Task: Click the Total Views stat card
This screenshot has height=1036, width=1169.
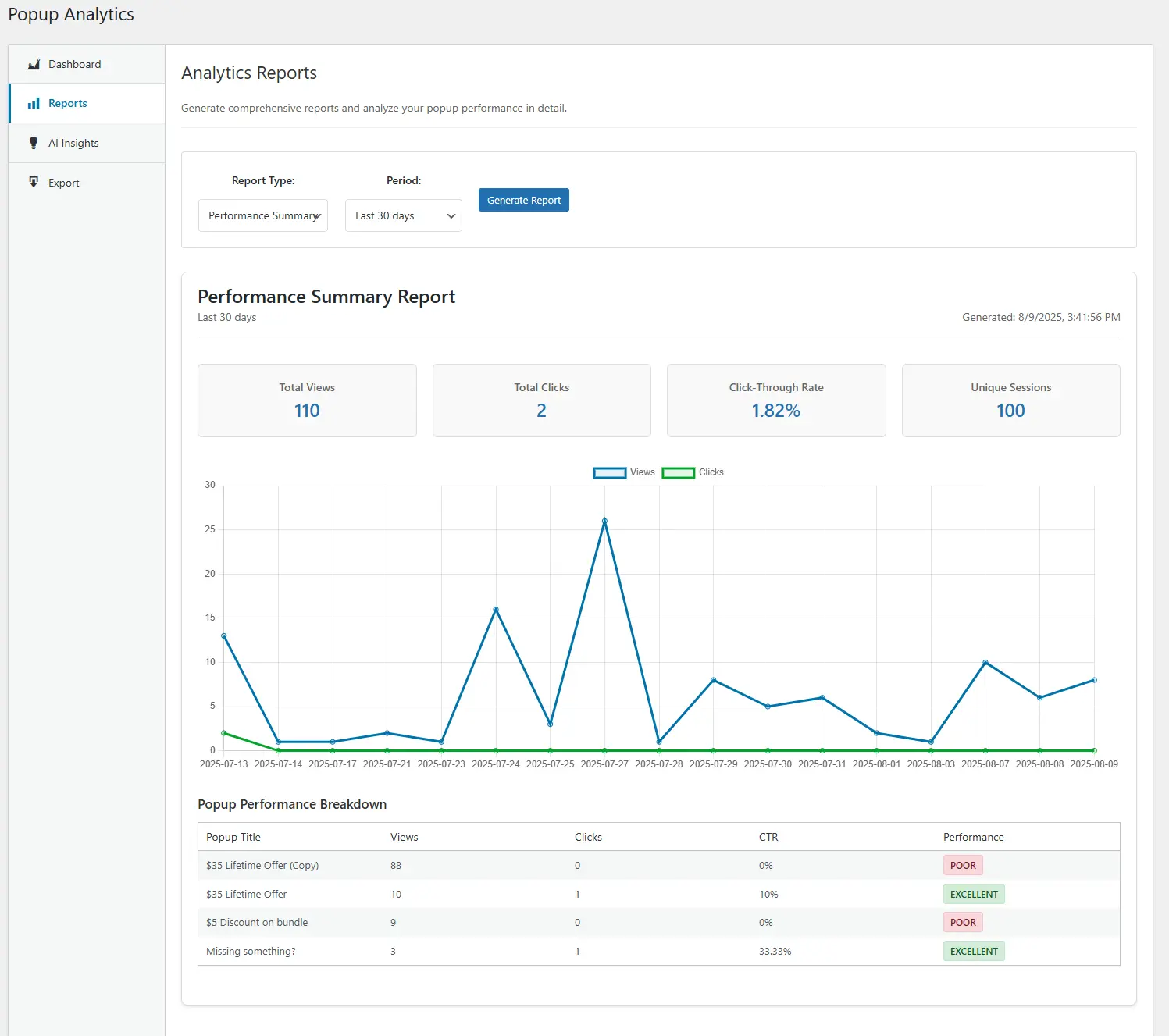Action: click(307, 401)
